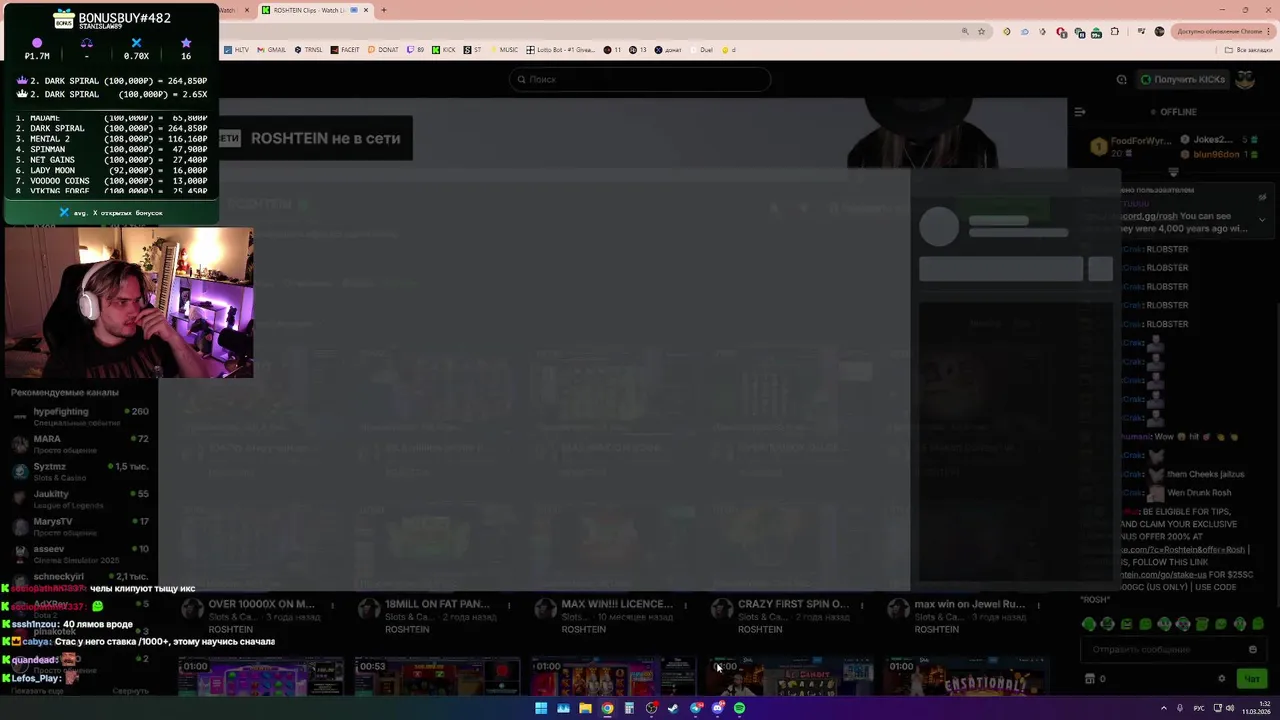1280x720 pixels.
Task: Open chat settings gear icon
Action: (1221, 679)
